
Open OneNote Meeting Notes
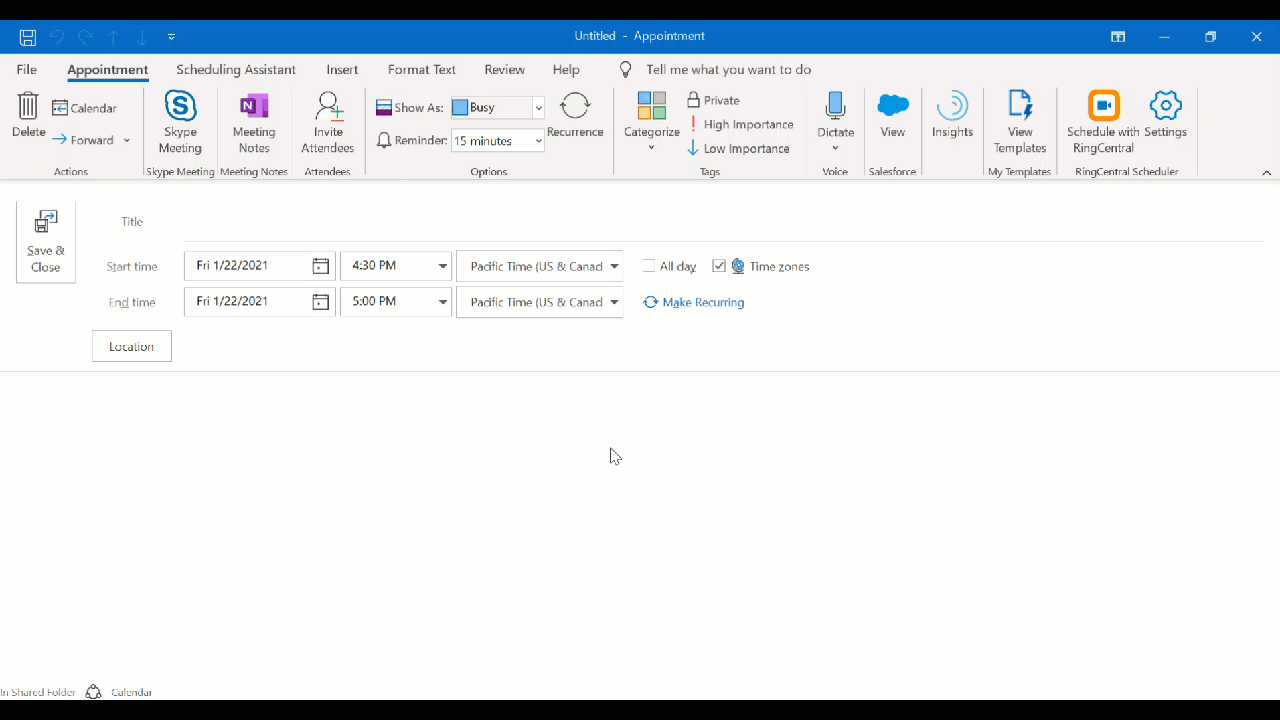click(x=254, y=107)
